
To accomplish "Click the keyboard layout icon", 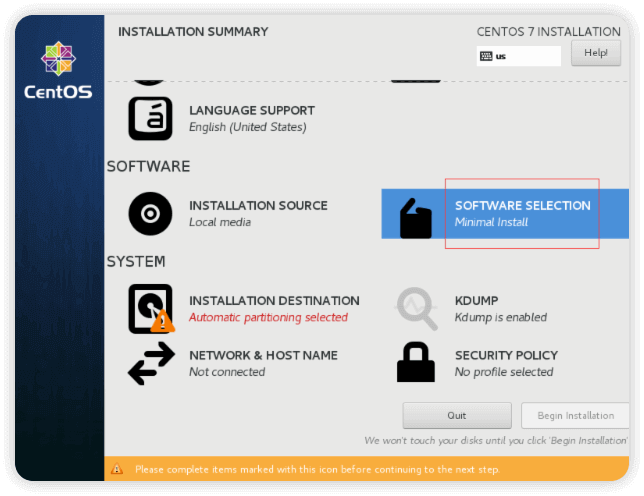I will pyautogui.click(x=486, y=56).
